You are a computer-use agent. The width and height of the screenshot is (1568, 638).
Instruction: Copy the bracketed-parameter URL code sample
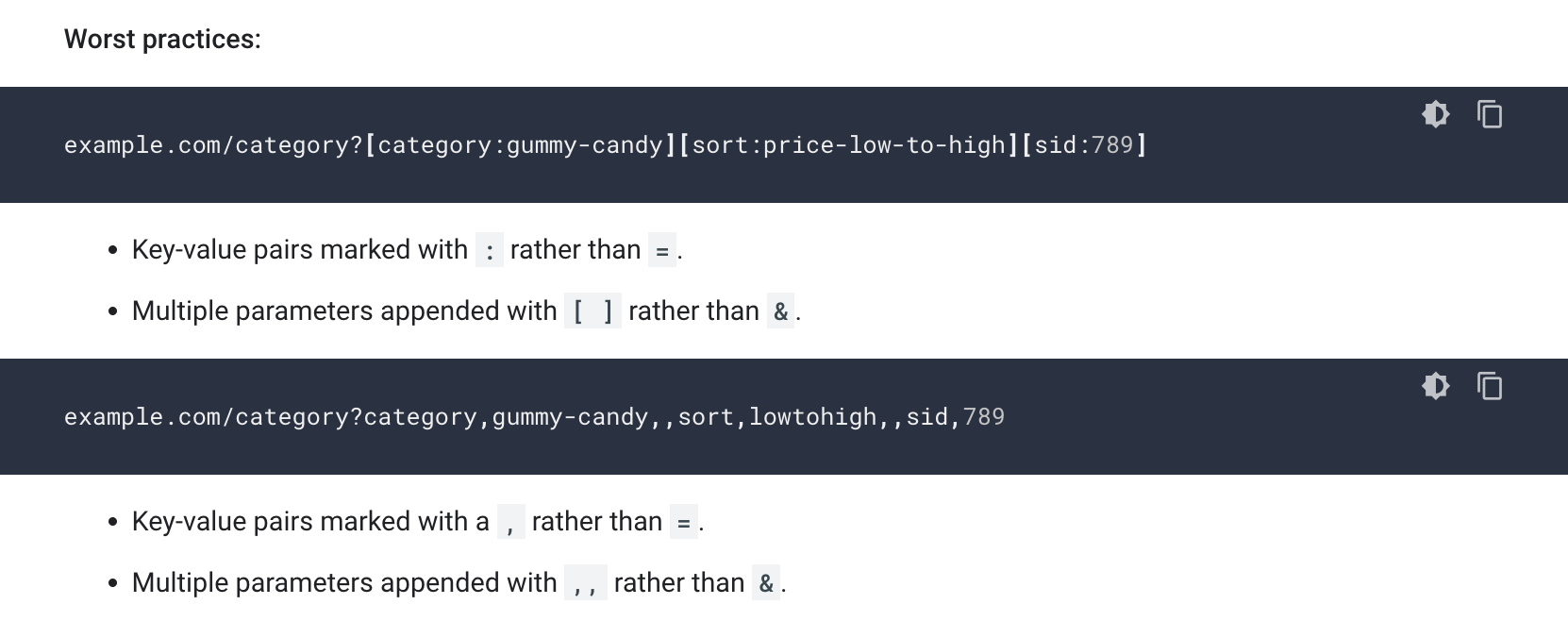[x=1490, y=114]
